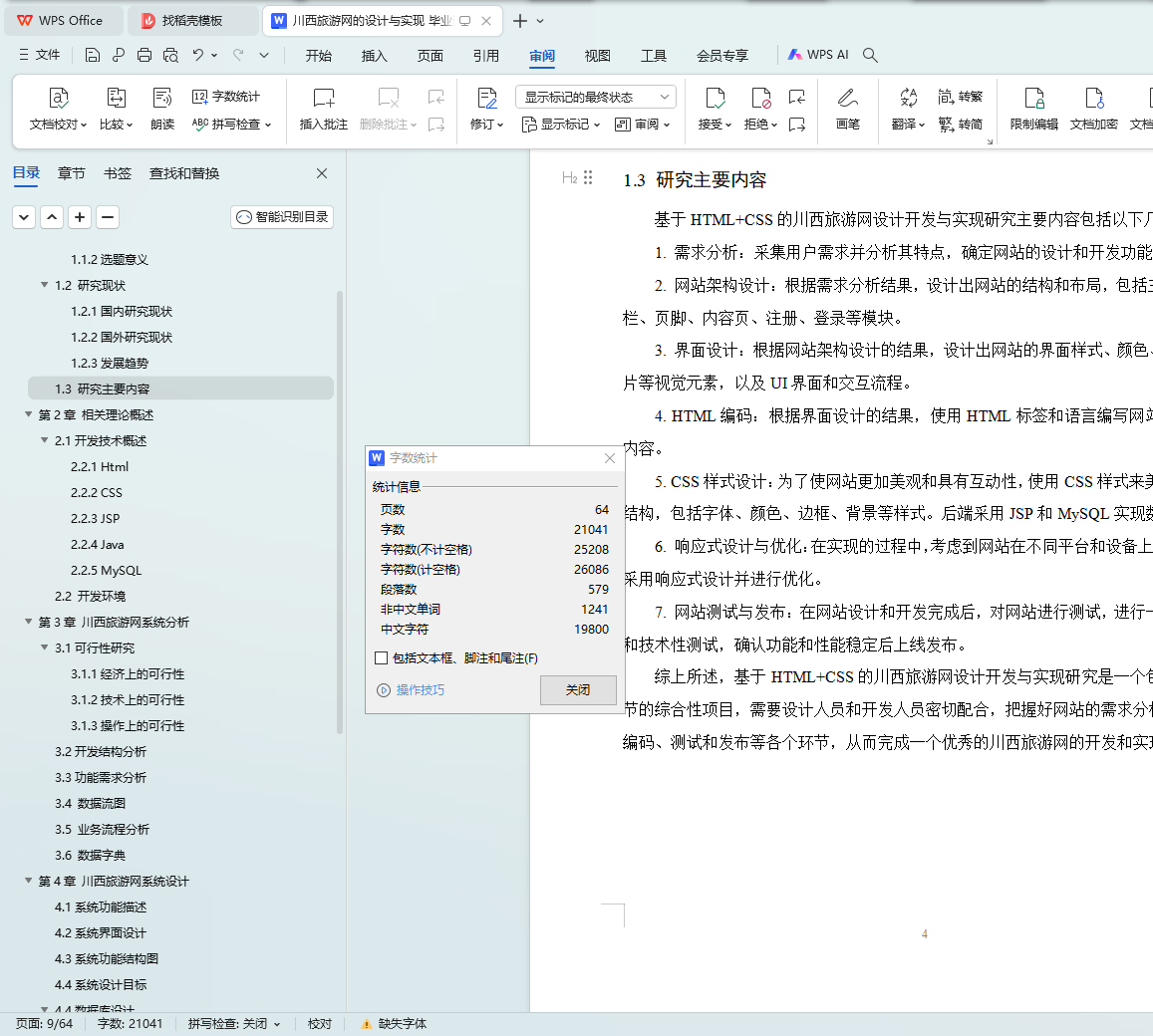
Task: Open the 找稻壳模板 tab
Action: coord(192,21)
